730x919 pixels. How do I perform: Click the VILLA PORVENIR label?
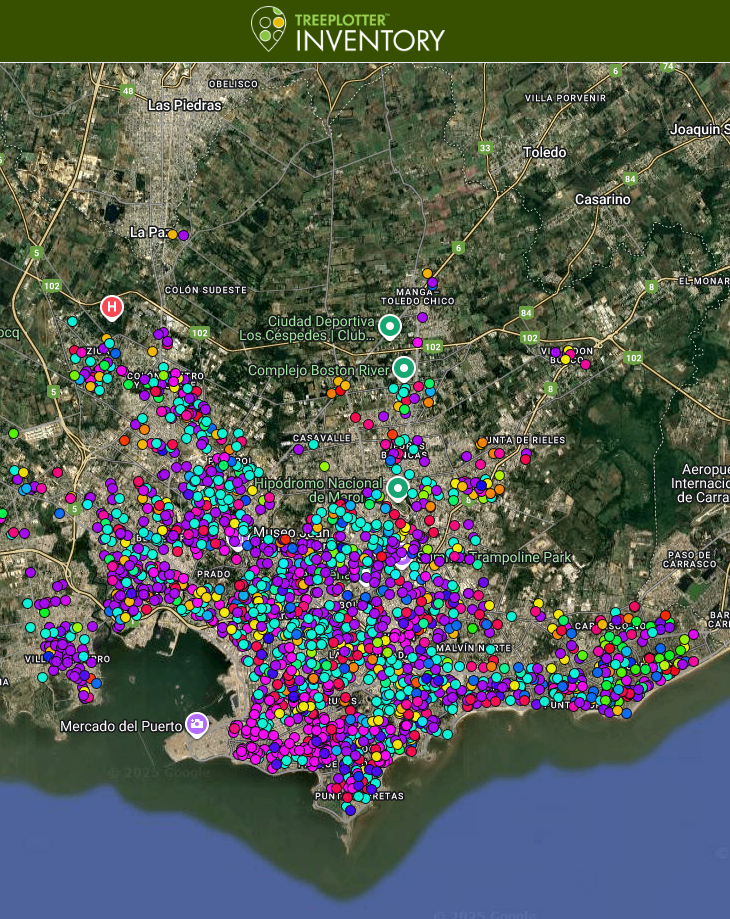[x=565, y=98]
